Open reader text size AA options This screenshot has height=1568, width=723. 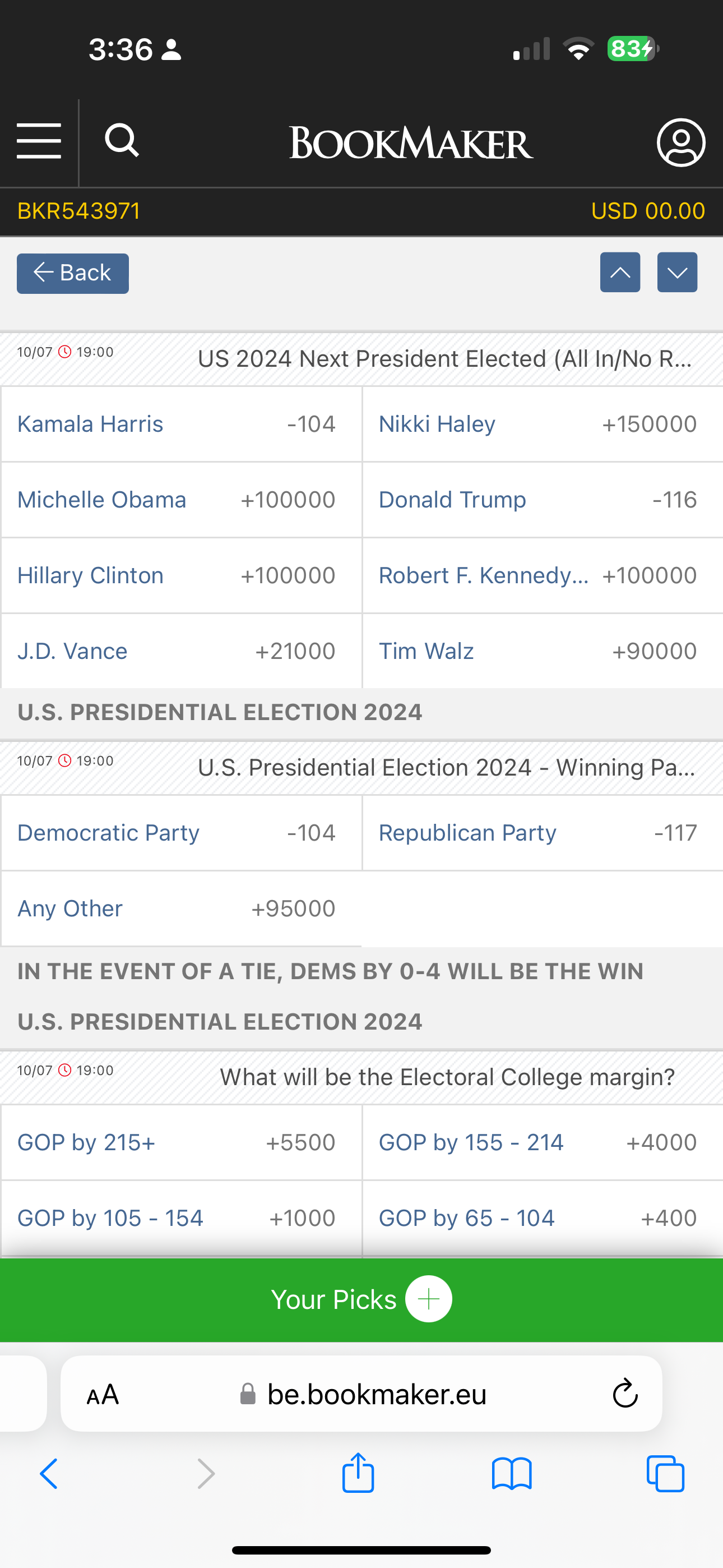point(102,1394)
